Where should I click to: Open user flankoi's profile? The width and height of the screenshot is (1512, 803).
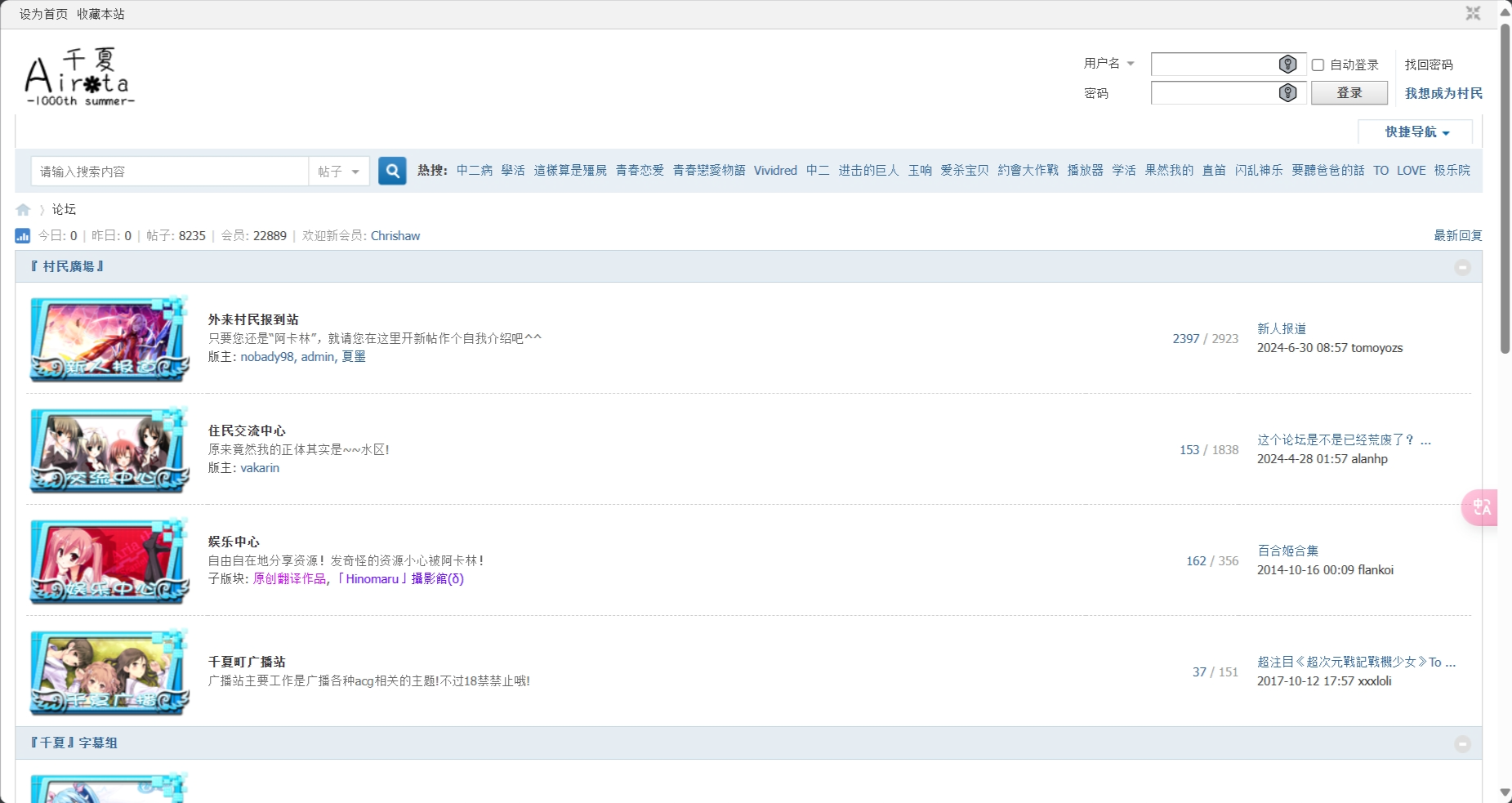[1376, 569]
